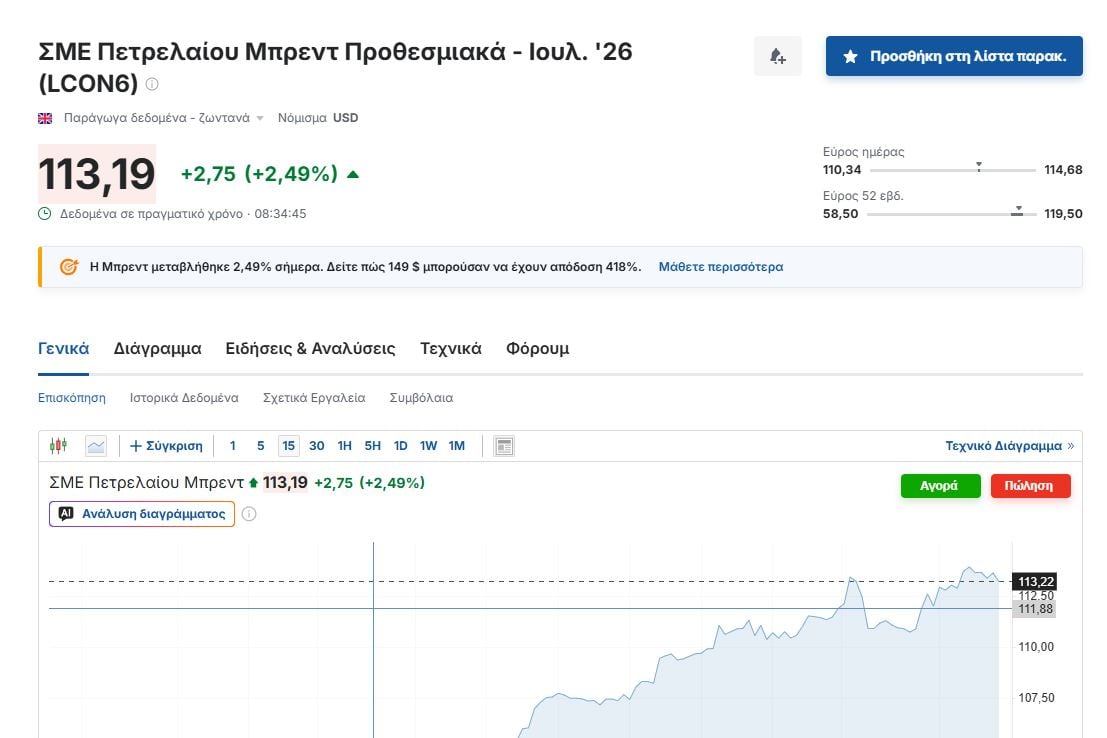Expand the derivatives data source dropdown
1107x738 pixels.
[260, 117]
